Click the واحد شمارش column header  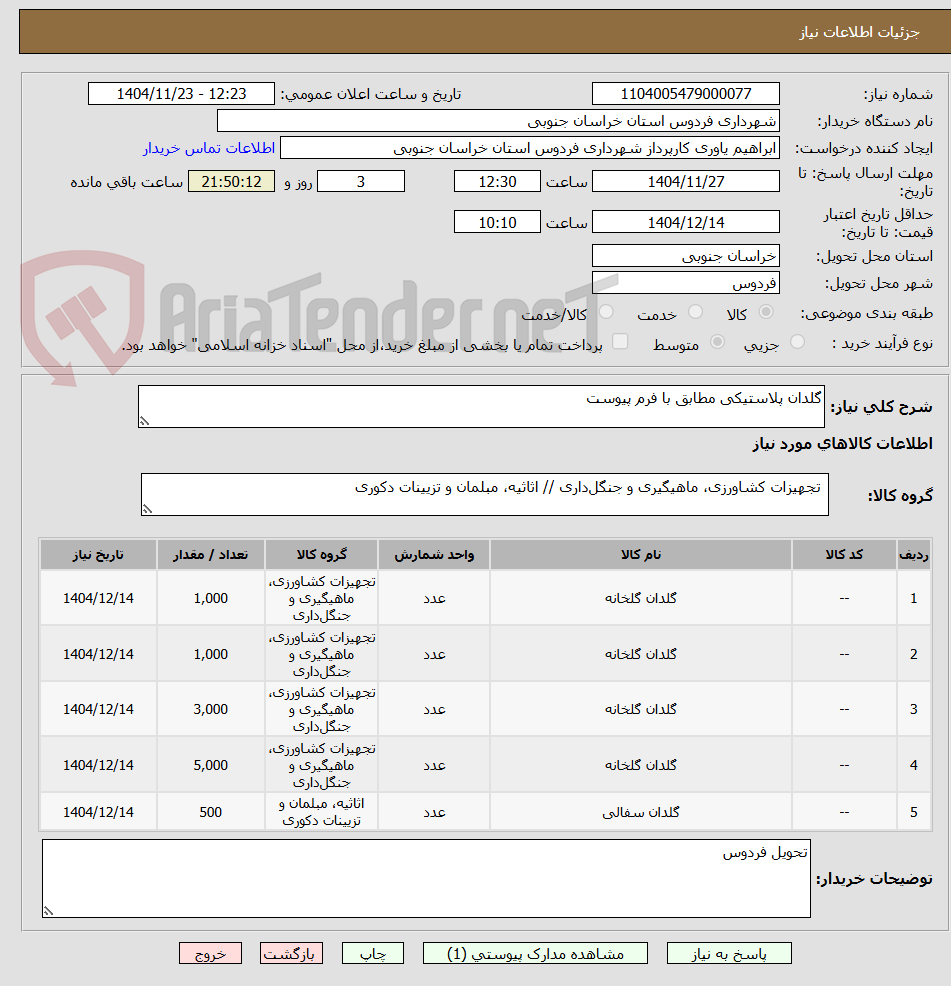coord(434,555)
